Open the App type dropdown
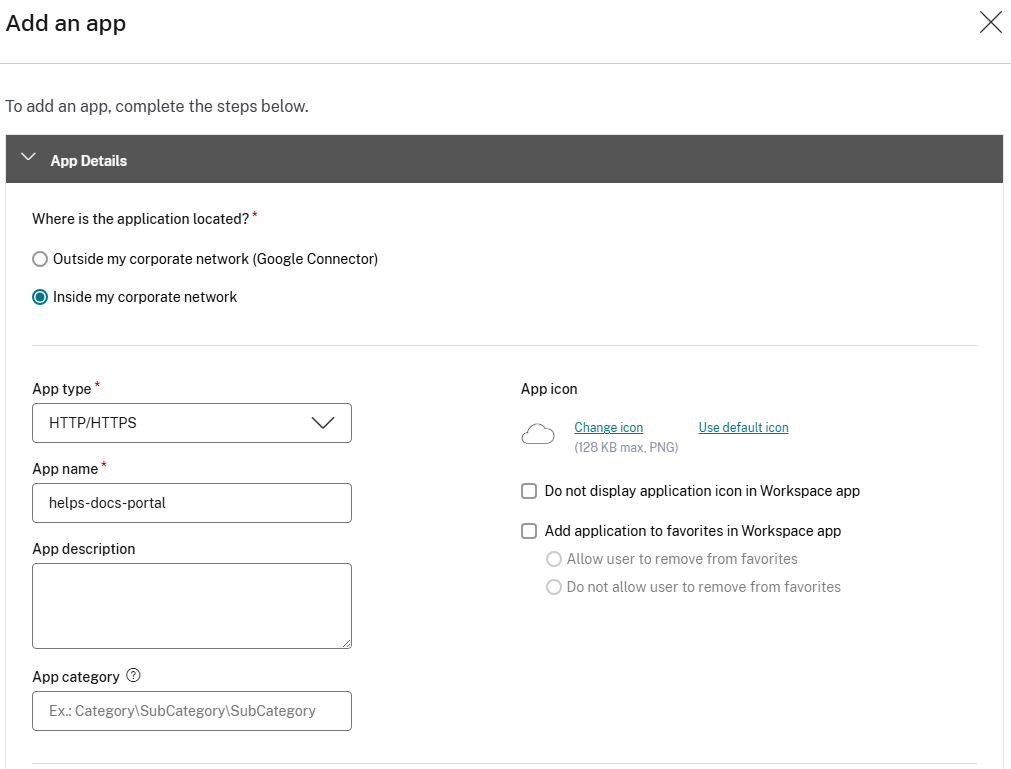Image resolution: width=1011 pixels, height=769 pixels. 191,423
